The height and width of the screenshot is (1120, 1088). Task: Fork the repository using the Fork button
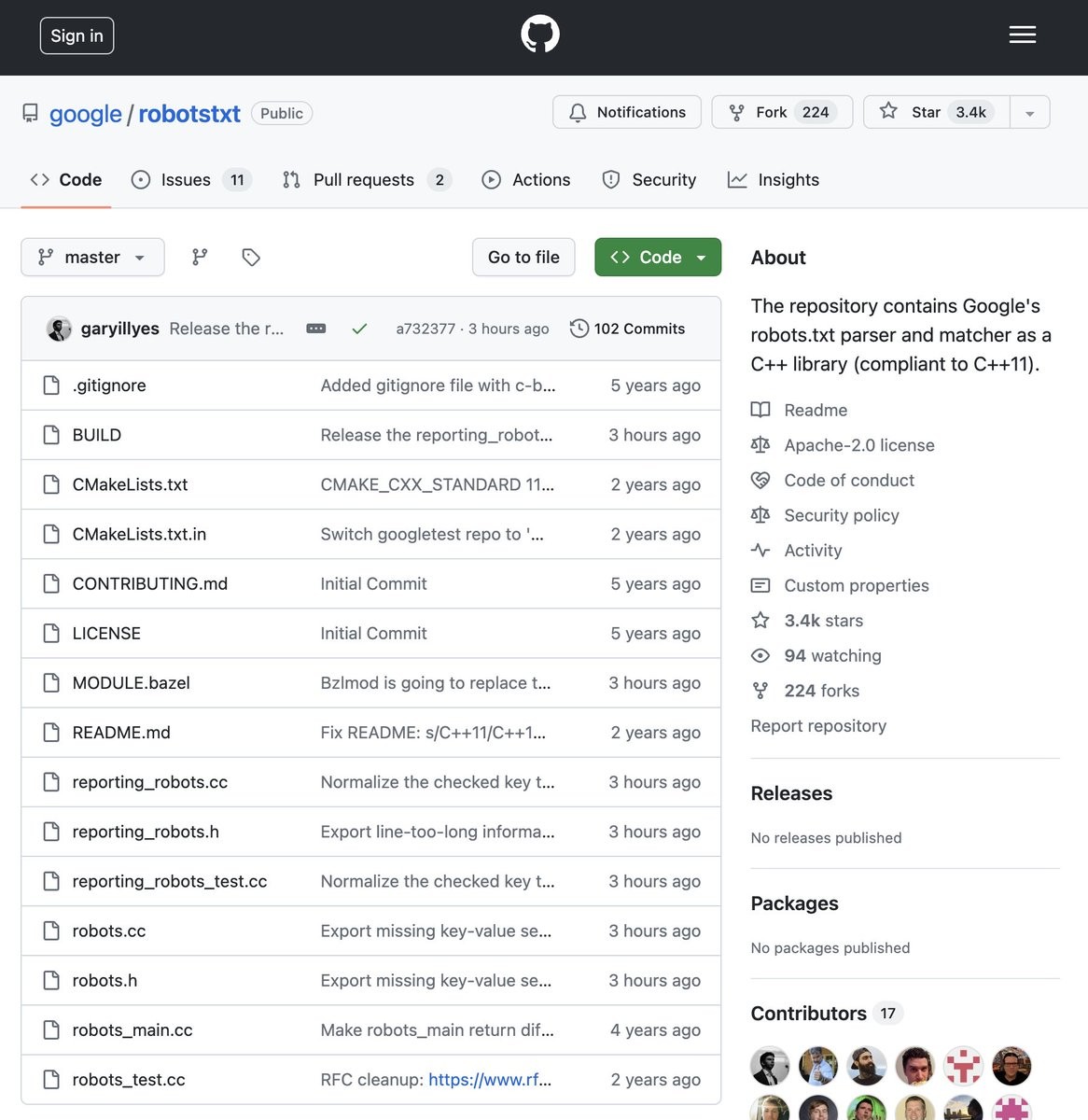(x=782, y=112)
